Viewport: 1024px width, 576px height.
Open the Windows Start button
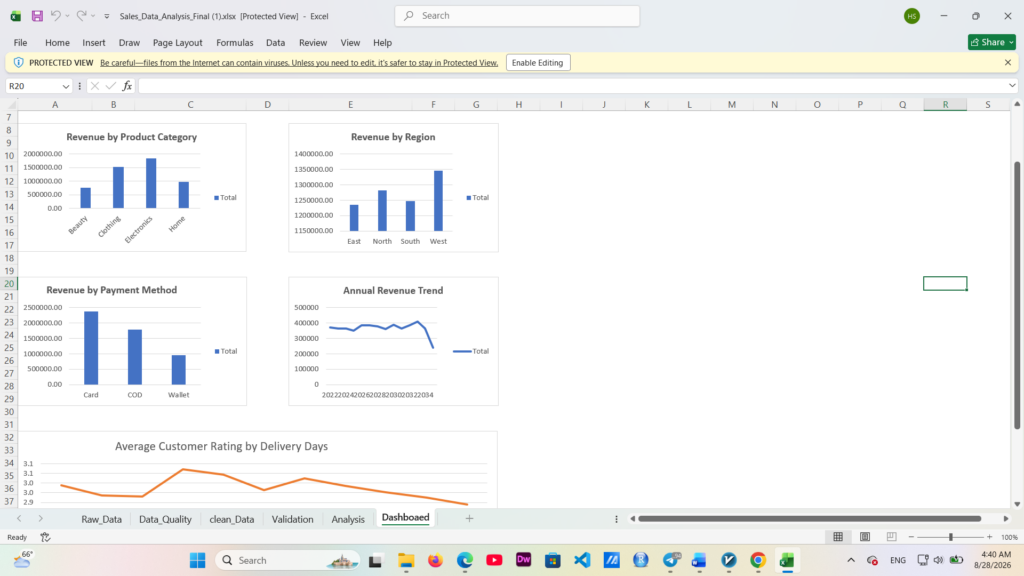pyautogui.click(x=197, y=560)
